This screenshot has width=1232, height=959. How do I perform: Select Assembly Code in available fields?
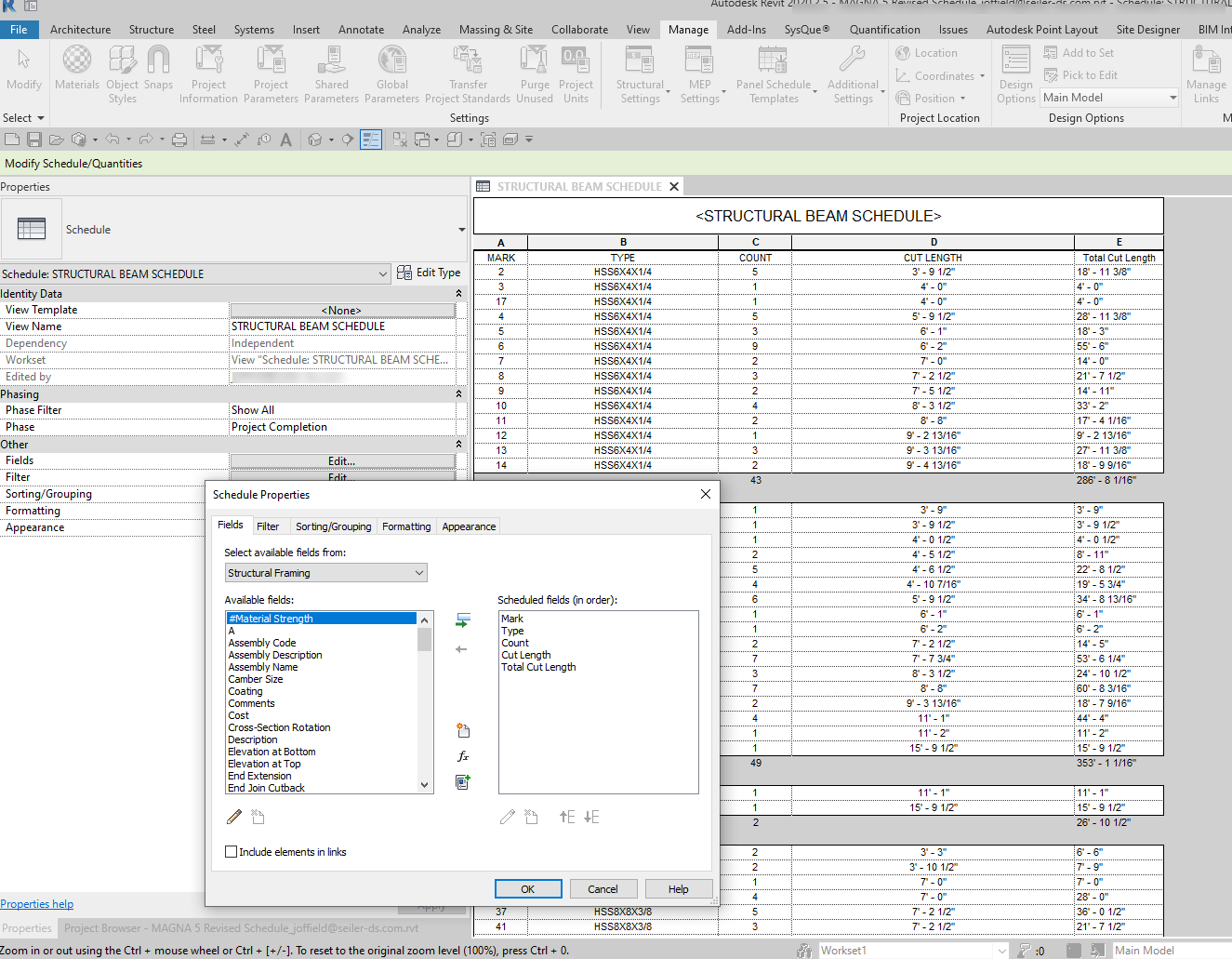262,643
